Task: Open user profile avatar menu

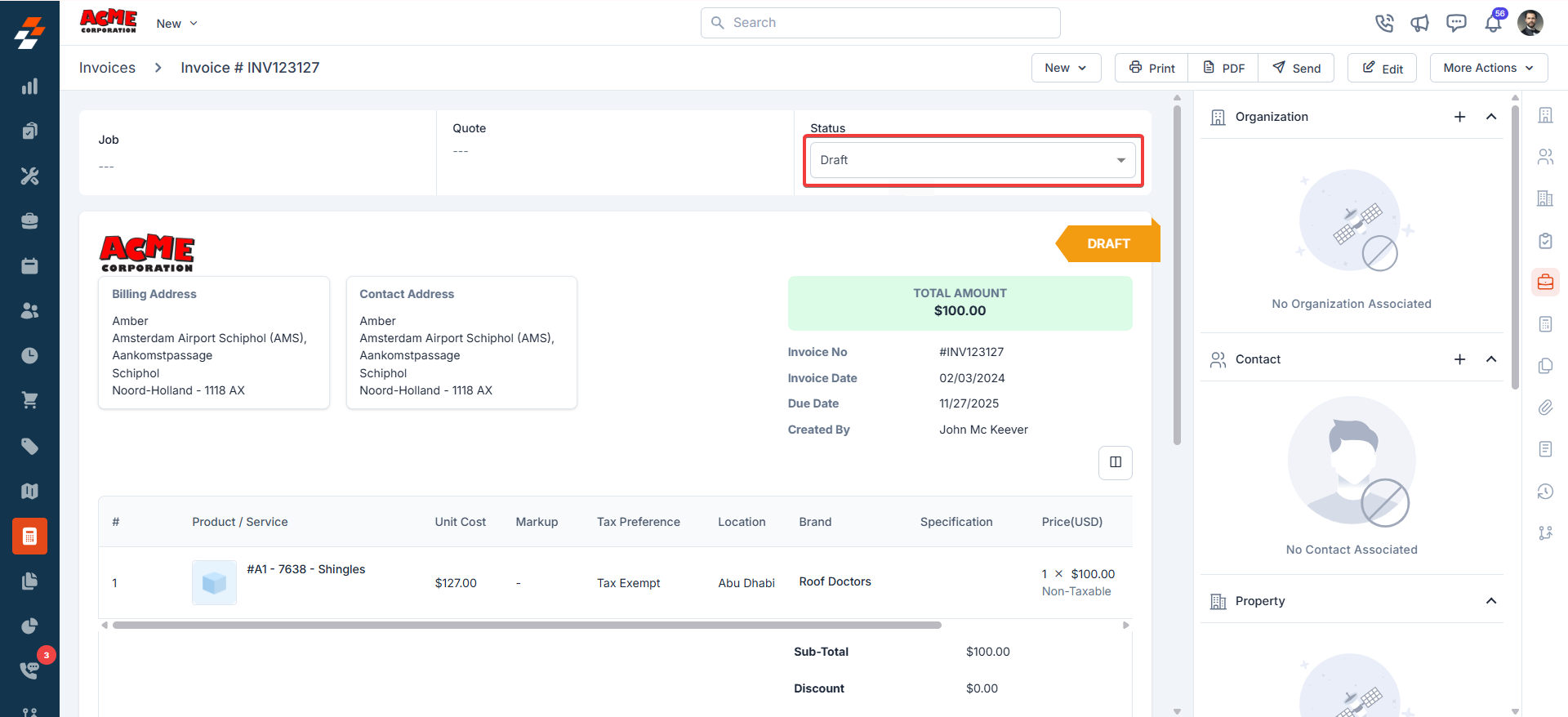Action: [x=1530, y=23]
